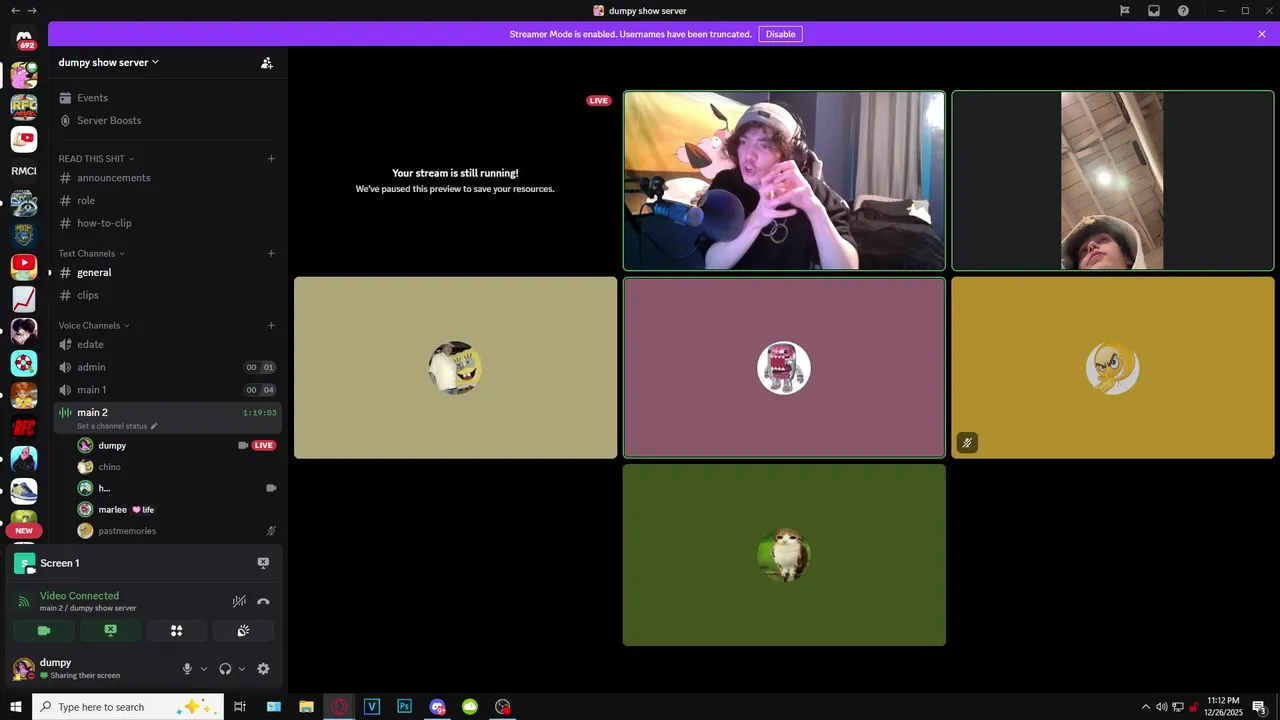Focus the ceiling webcam video tile
The height and width of the screenshot is (720, 1280).
(x=1112, y=181)
